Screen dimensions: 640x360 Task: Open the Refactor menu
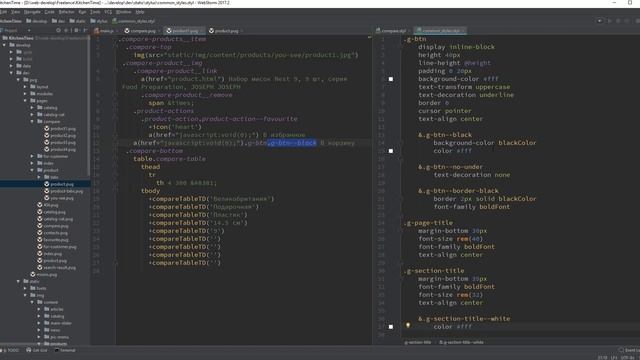tap(66, 12)
